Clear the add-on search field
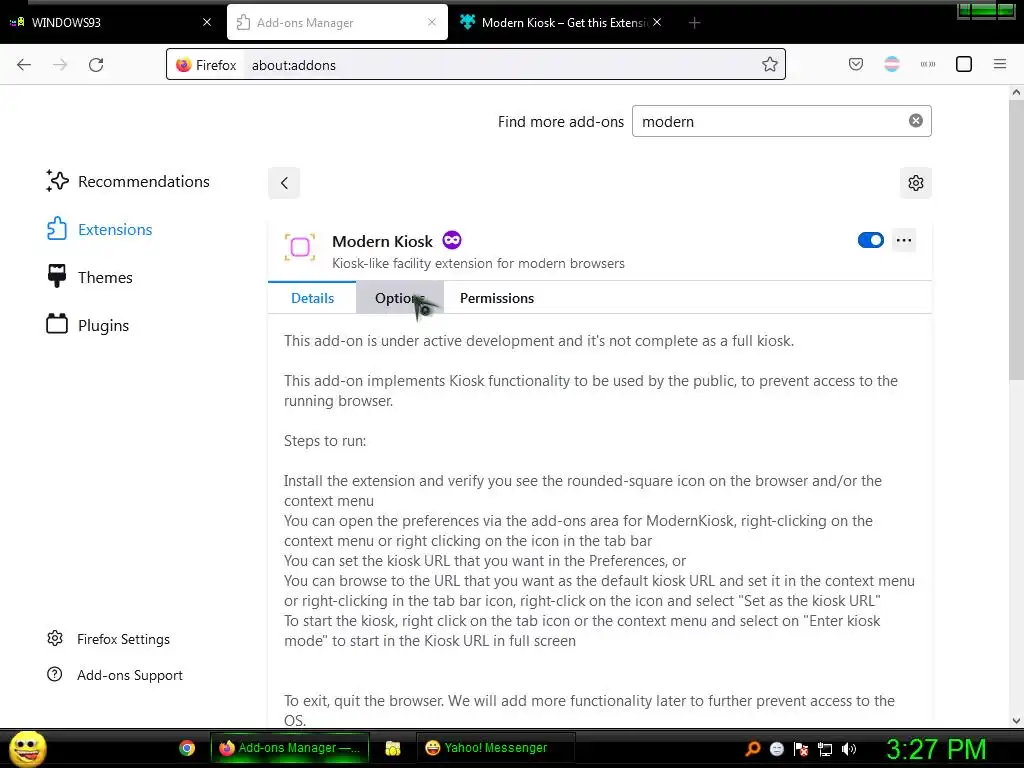Screen dimensions: 1024x768 click(916, 121)
